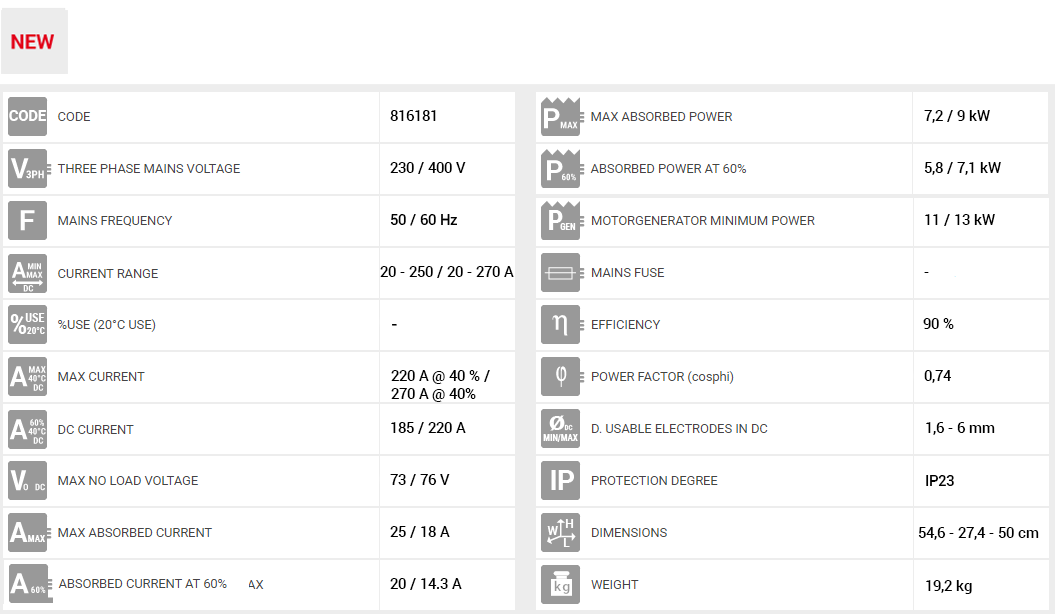1055x614 pixels.
Task: Select the efficiency eta icon
Action: point(560,324)
